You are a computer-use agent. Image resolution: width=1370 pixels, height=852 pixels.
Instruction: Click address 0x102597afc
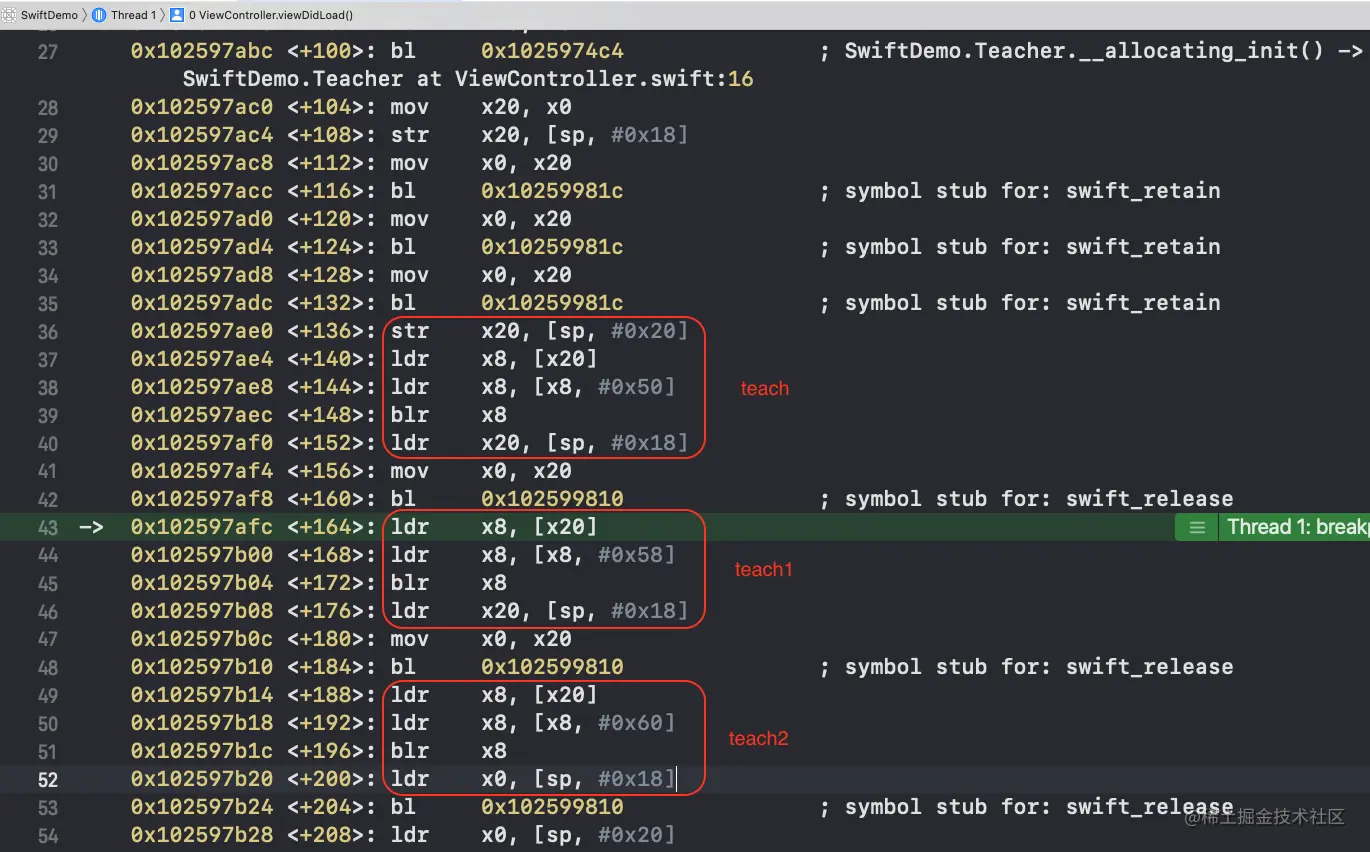(x=202, y=527)
